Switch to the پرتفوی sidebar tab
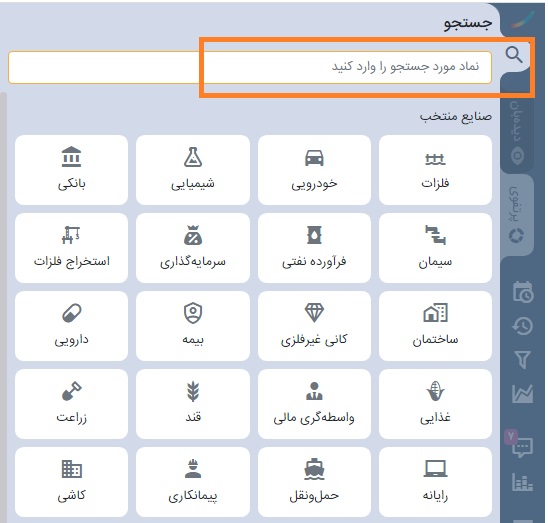Image resolution: width=548 pixels, height=523 pixels. [x=517, y=215]
